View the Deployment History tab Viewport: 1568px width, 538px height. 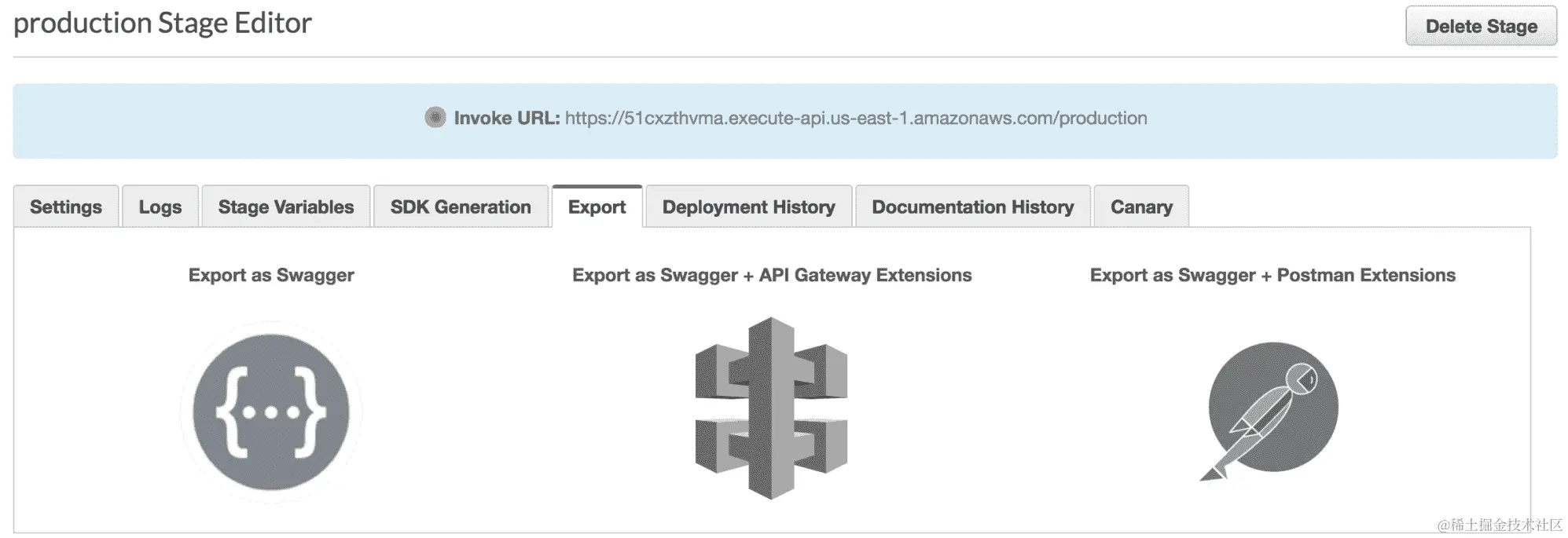pos(749,207)
